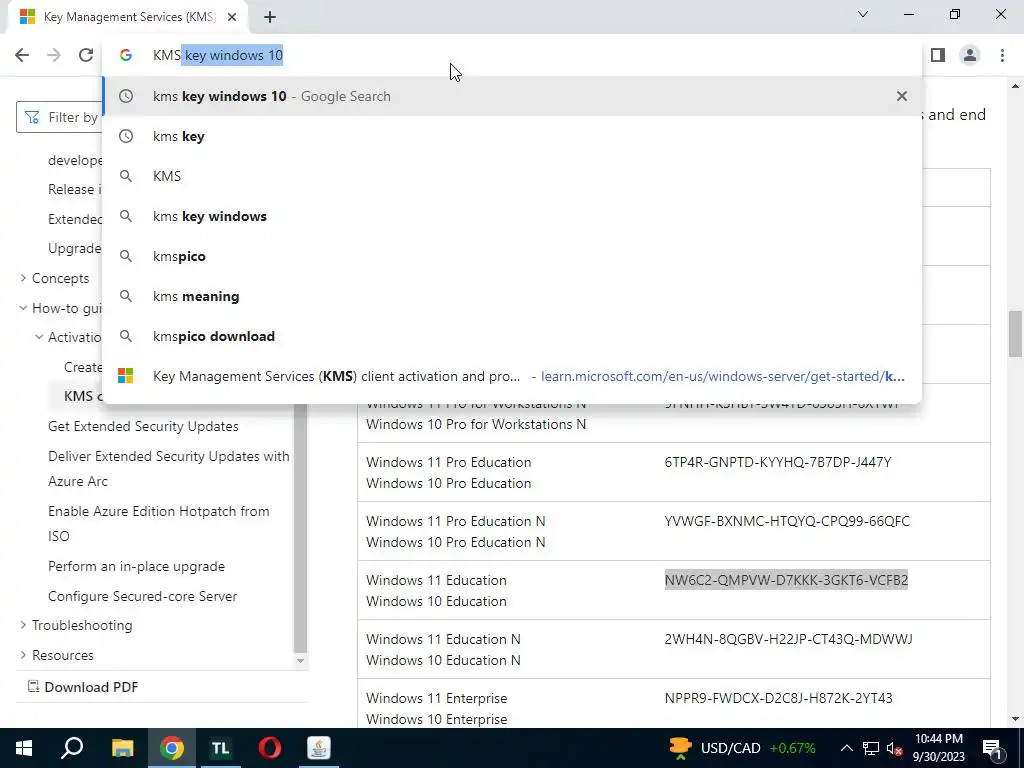Open a new browser tab
The width and height of the screenshot is (1024, 768).
tap(270, 17)
